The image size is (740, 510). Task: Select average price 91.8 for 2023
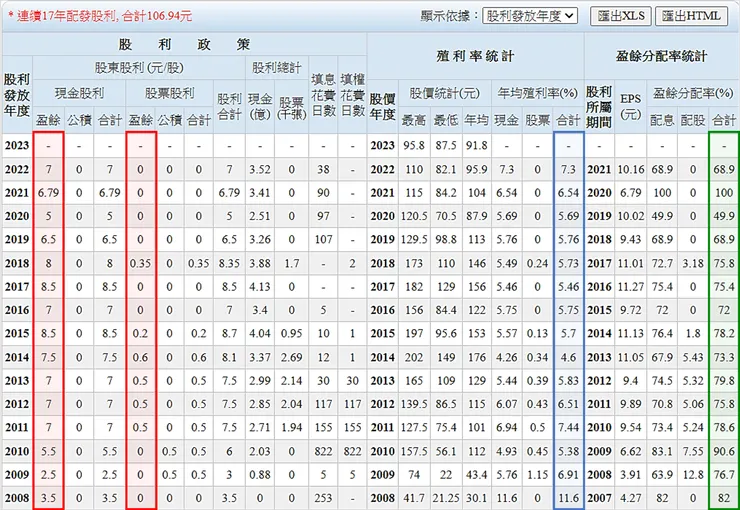(x=477, y=146)
